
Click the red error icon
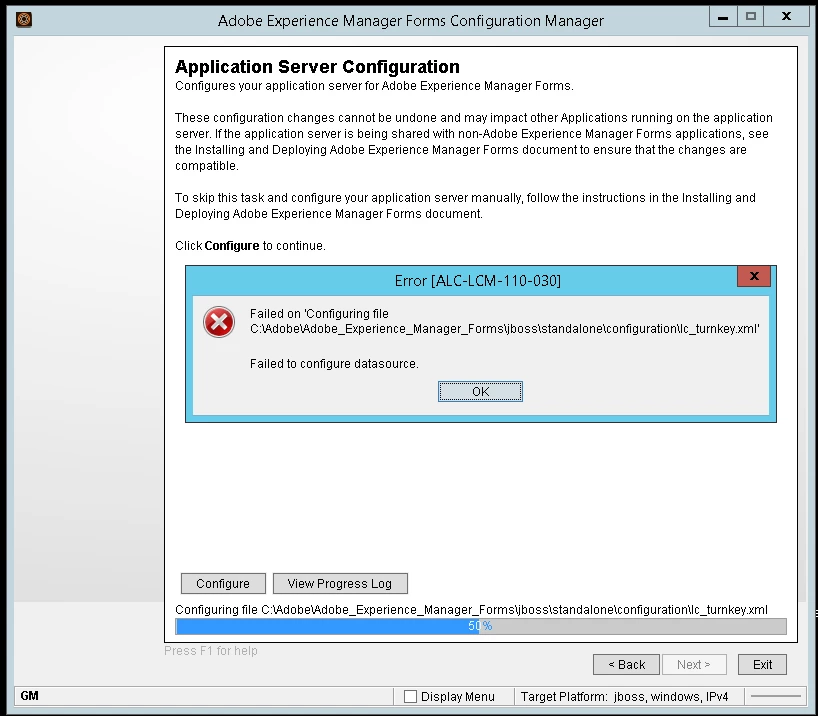(219, 322)
